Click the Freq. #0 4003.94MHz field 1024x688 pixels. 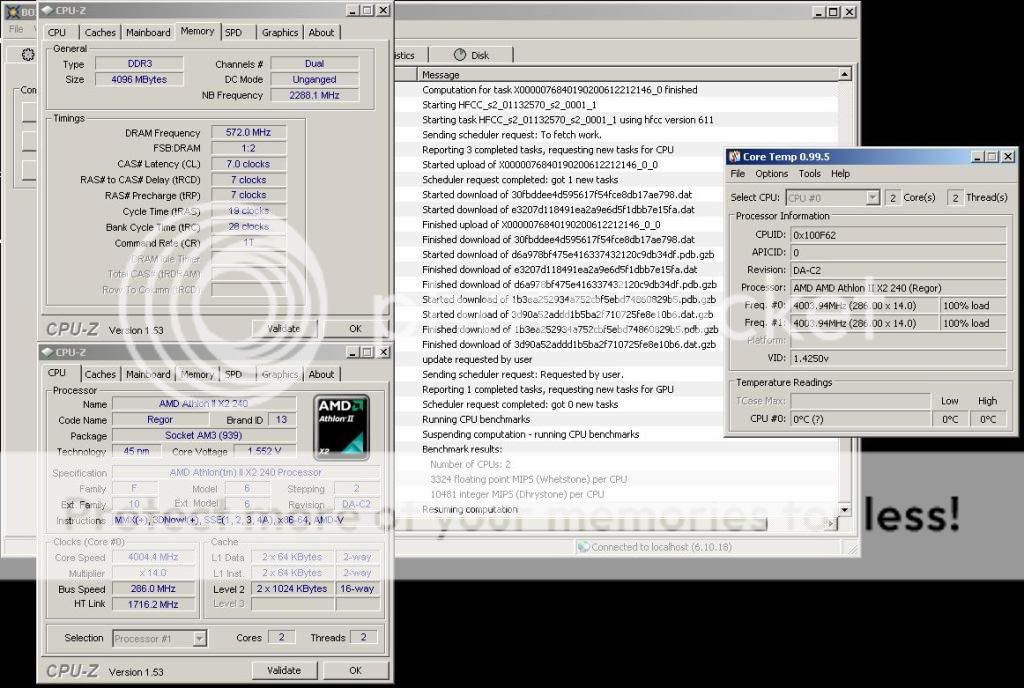tap(864, 305)
